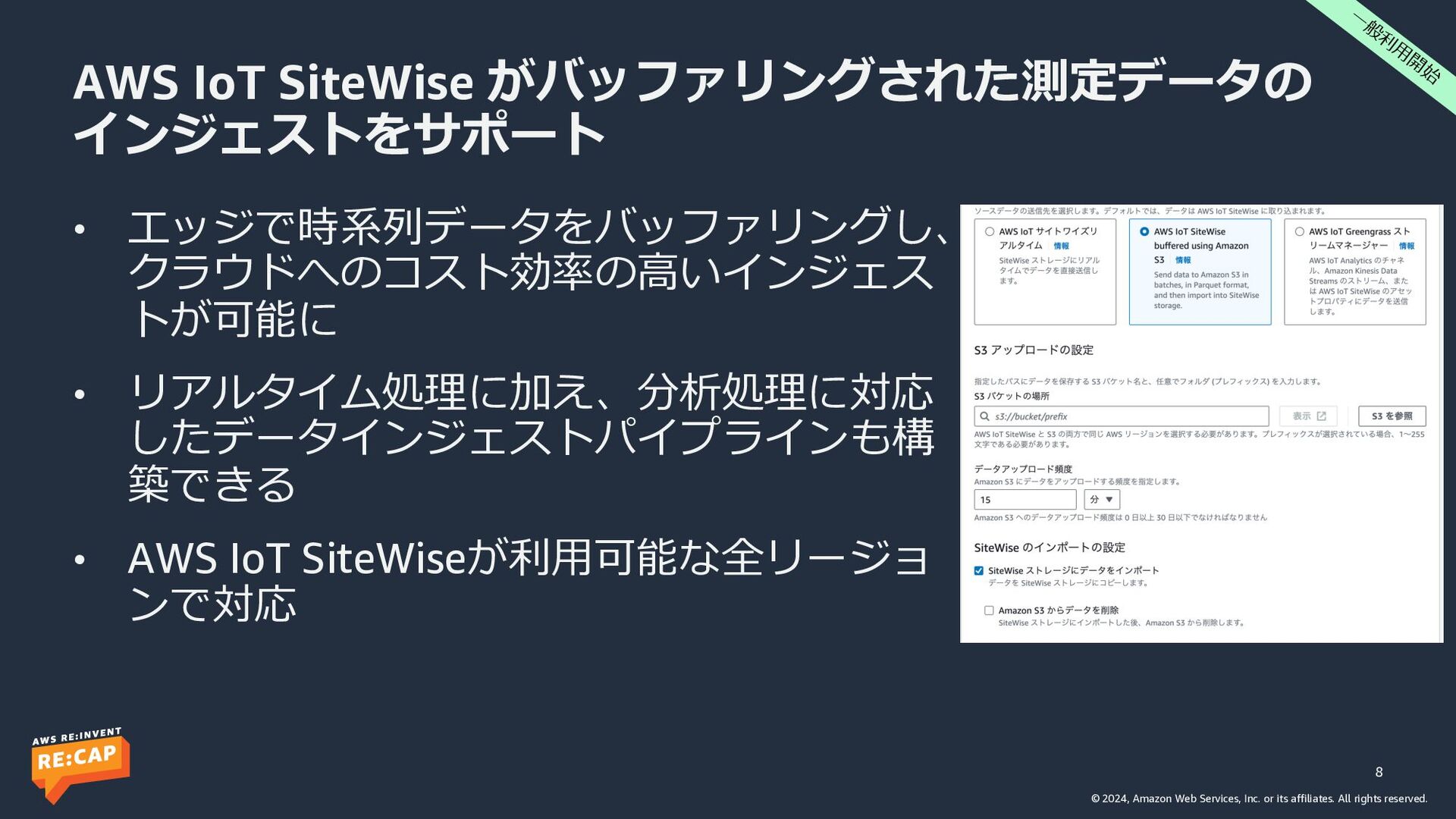
Task: Click the bullet starting with リアルタイム処理に加え
Action: (531, 438)
